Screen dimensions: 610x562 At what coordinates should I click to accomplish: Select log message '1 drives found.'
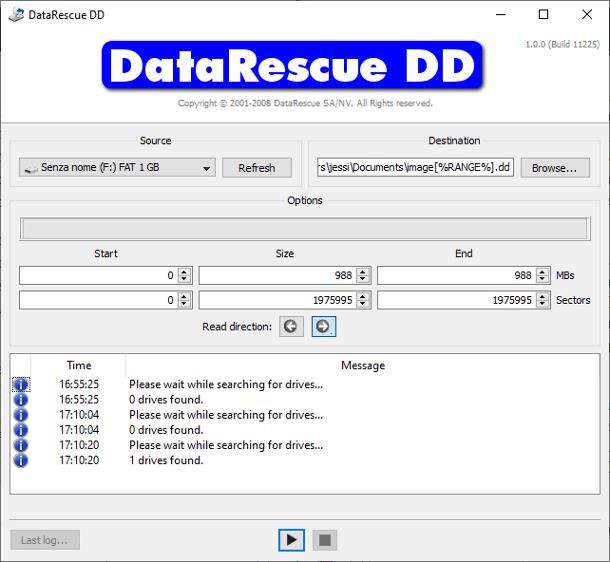[166, 460]
